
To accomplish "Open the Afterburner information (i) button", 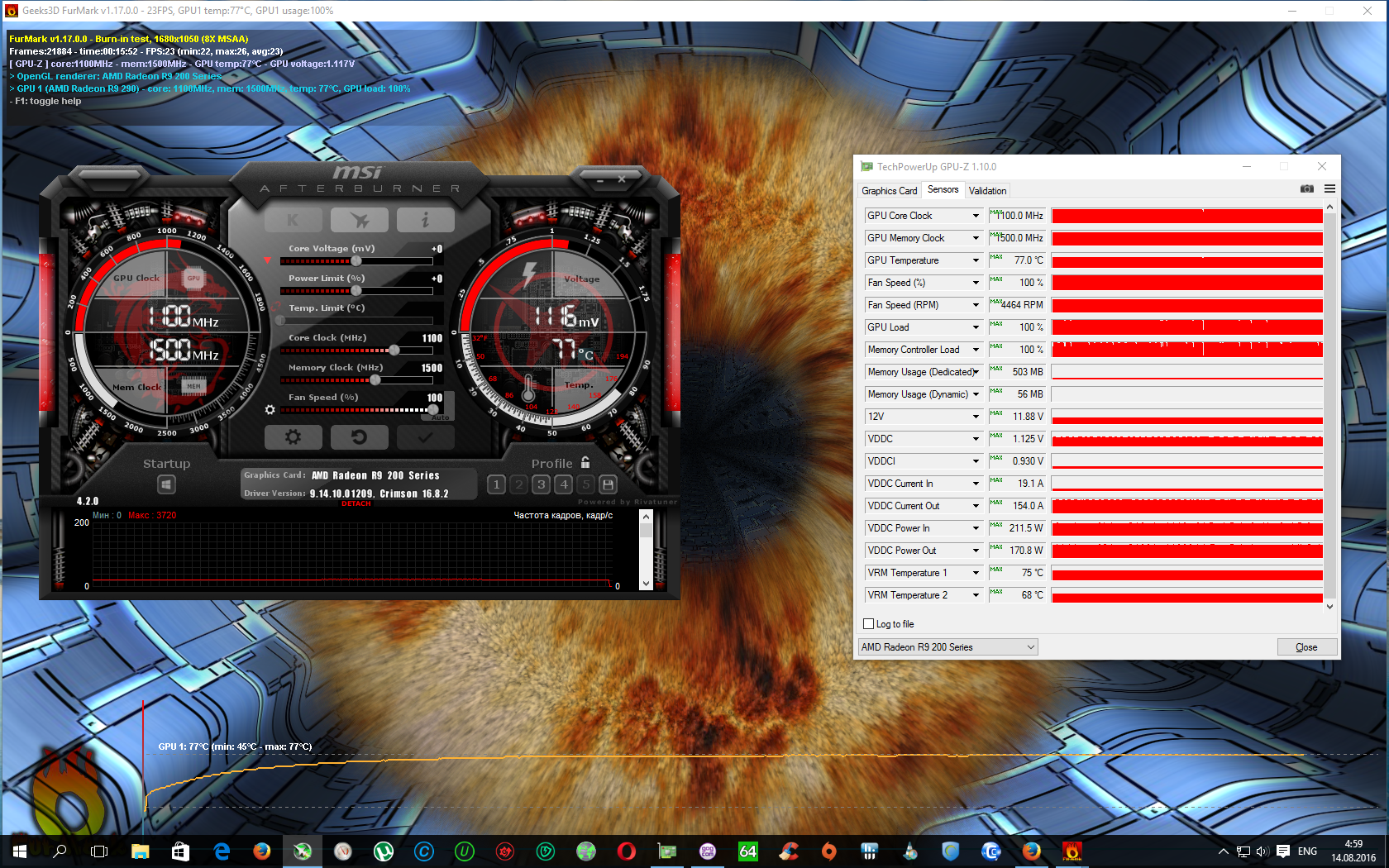I will pos(425,220).
